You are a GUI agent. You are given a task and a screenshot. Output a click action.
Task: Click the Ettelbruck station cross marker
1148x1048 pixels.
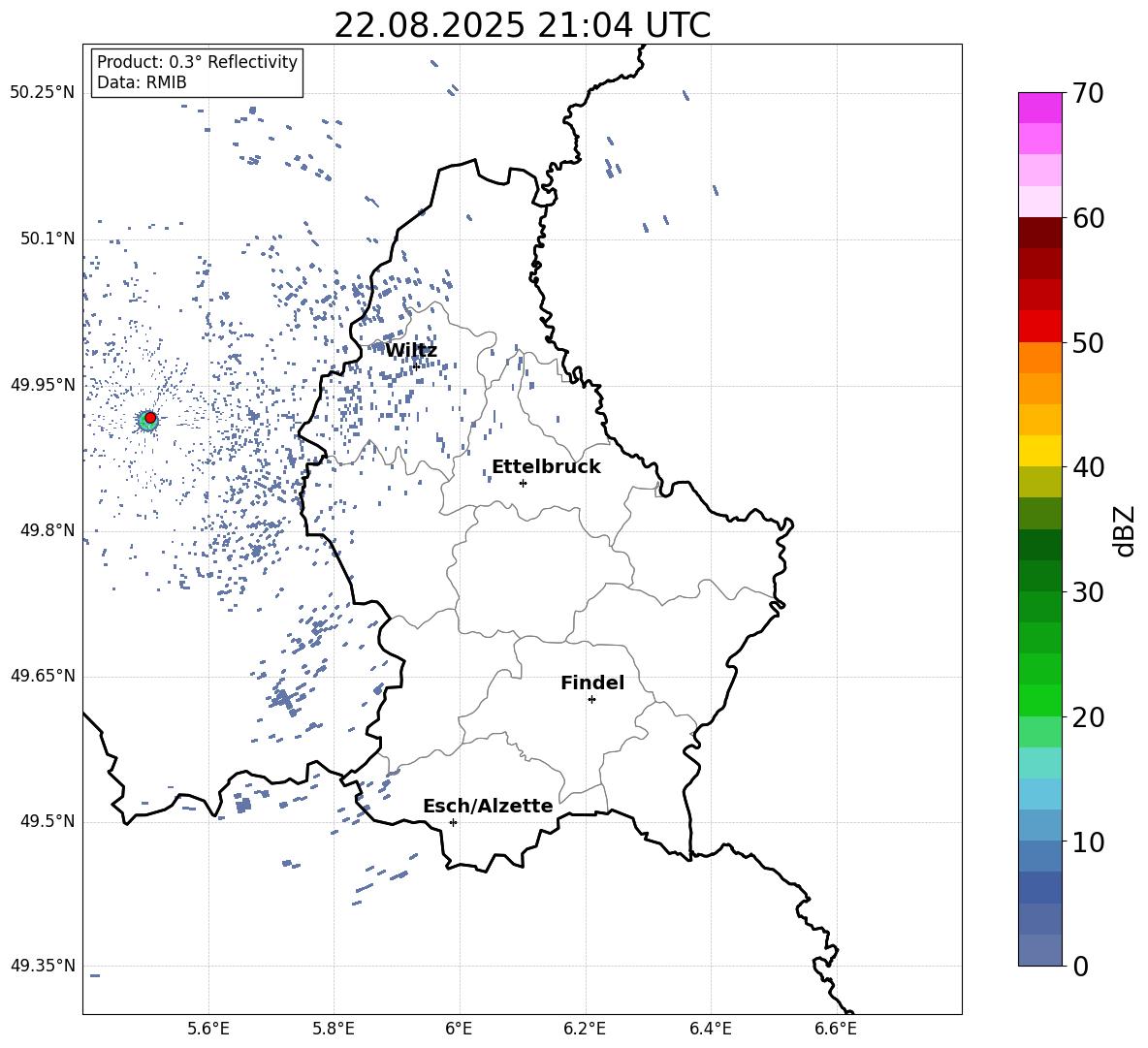pyautogui.click(x=523, y=483)
